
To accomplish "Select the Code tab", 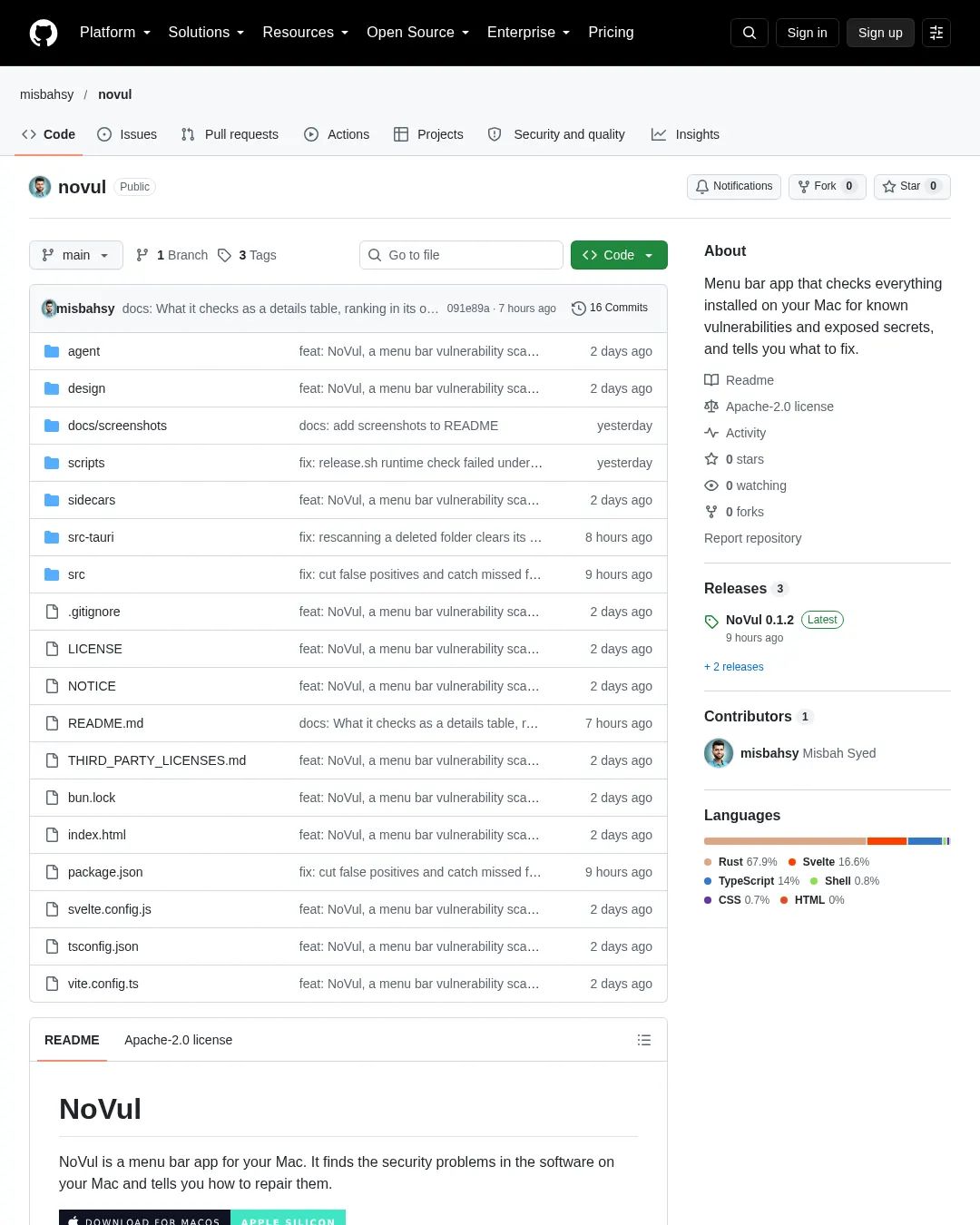I will point(48,134).
